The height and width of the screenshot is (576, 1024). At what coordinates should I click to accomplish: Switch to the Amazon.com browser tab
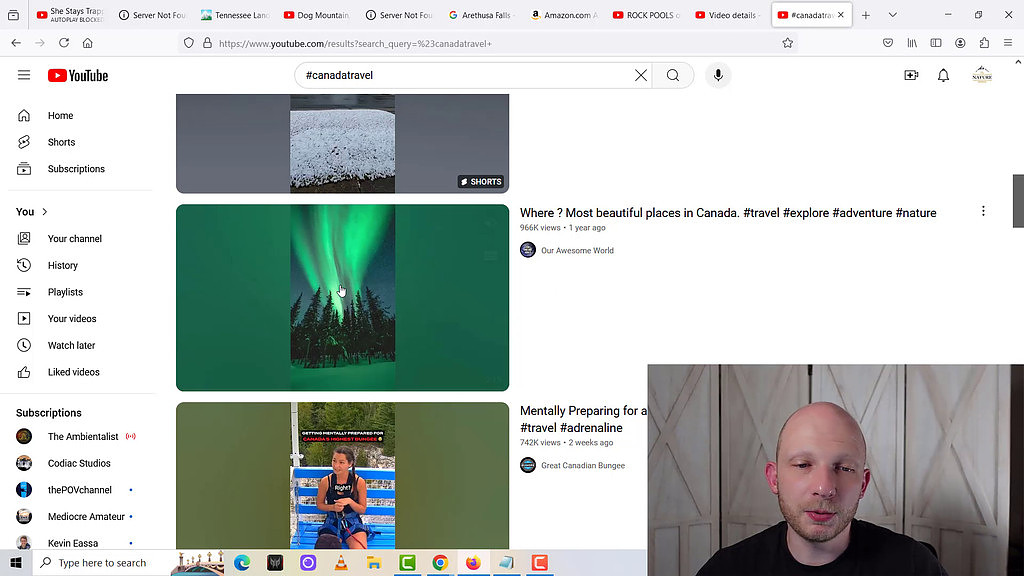point(565,14)
